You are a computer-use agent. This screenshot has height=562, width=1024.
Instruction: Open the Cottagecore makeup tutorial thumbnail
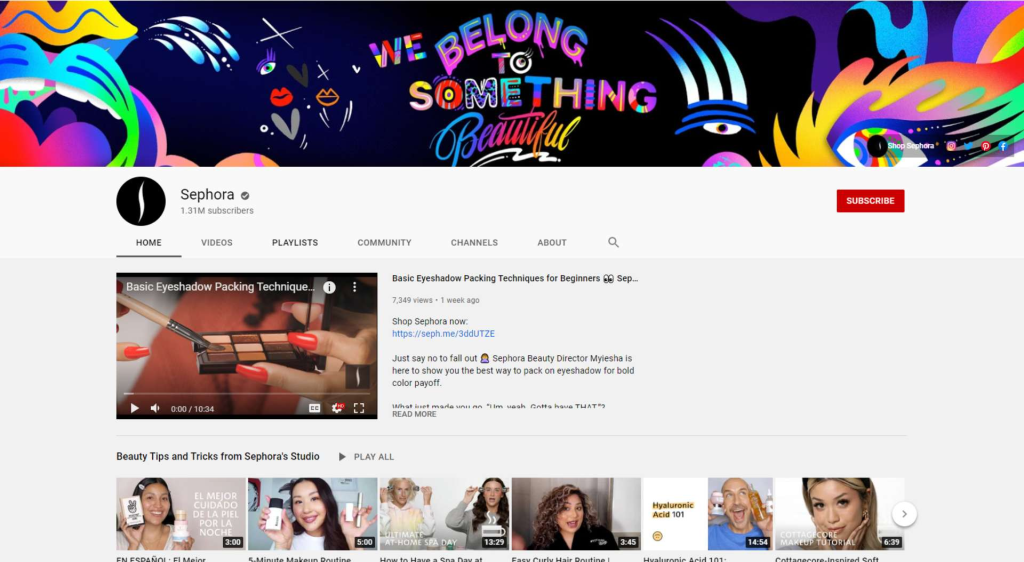point(839,514)
